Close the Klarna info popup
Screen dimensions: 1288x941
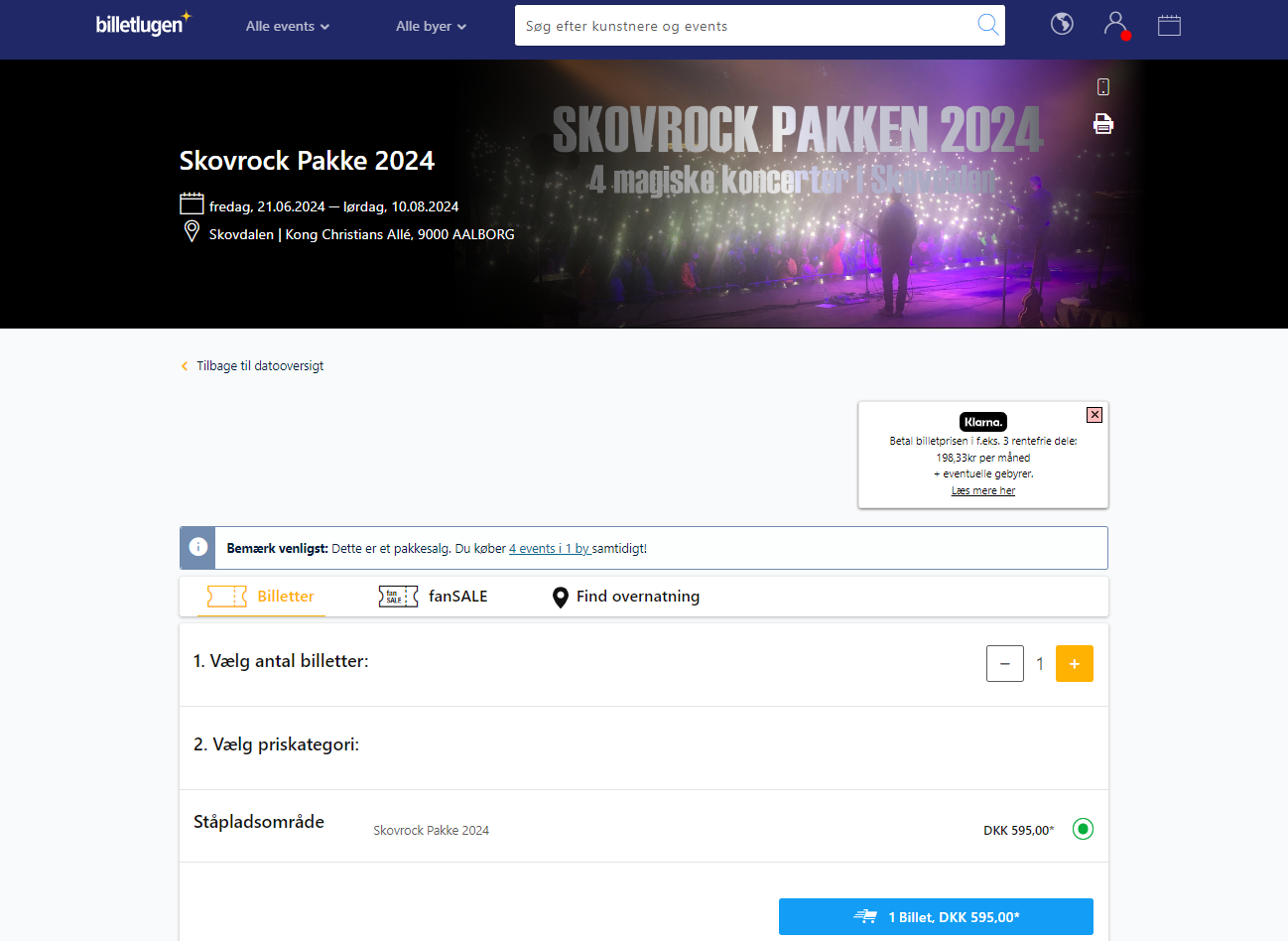click(1094, 415)
